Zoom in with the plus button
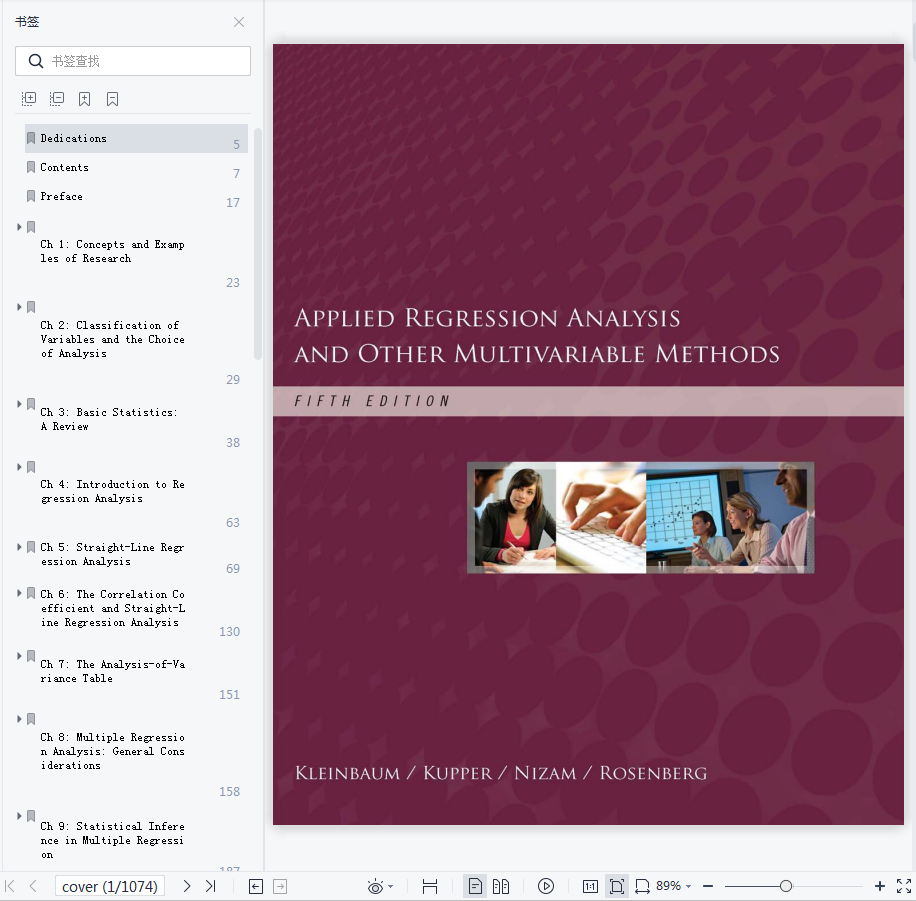 click(x=880, y=886)
